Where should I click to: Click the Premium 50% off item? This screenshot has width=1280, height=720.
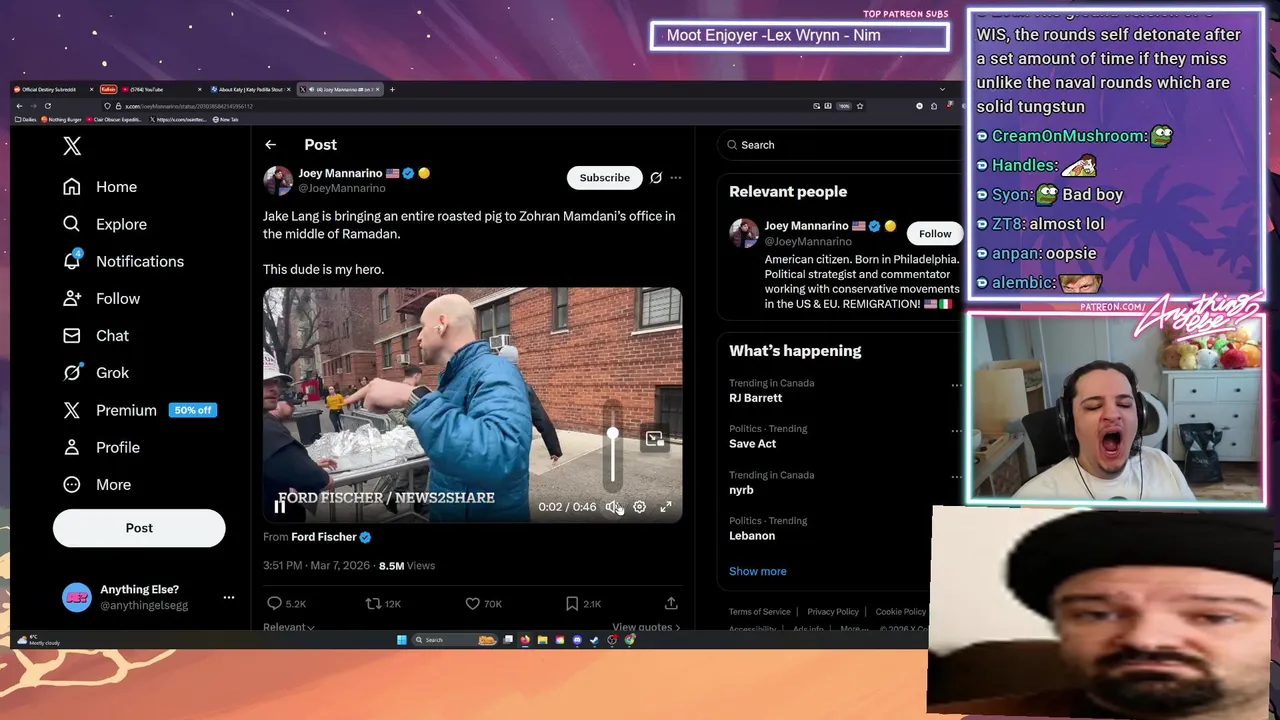[x=138, y=410]
